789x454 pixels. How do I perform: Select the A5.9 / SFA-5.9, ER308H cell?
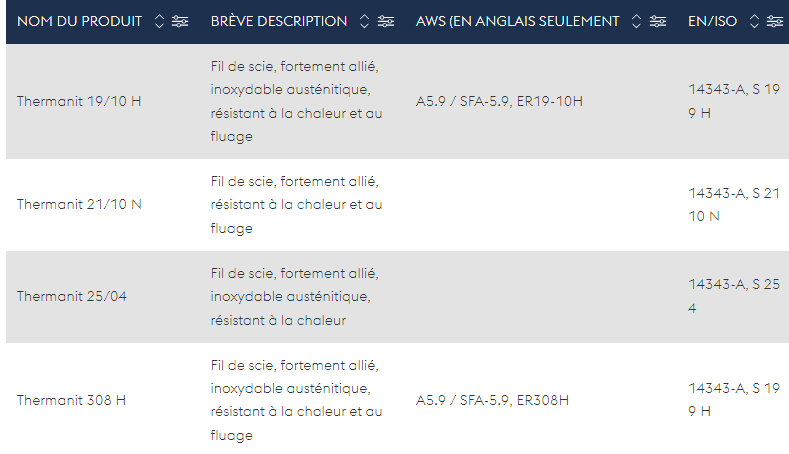tap(492, 400)
